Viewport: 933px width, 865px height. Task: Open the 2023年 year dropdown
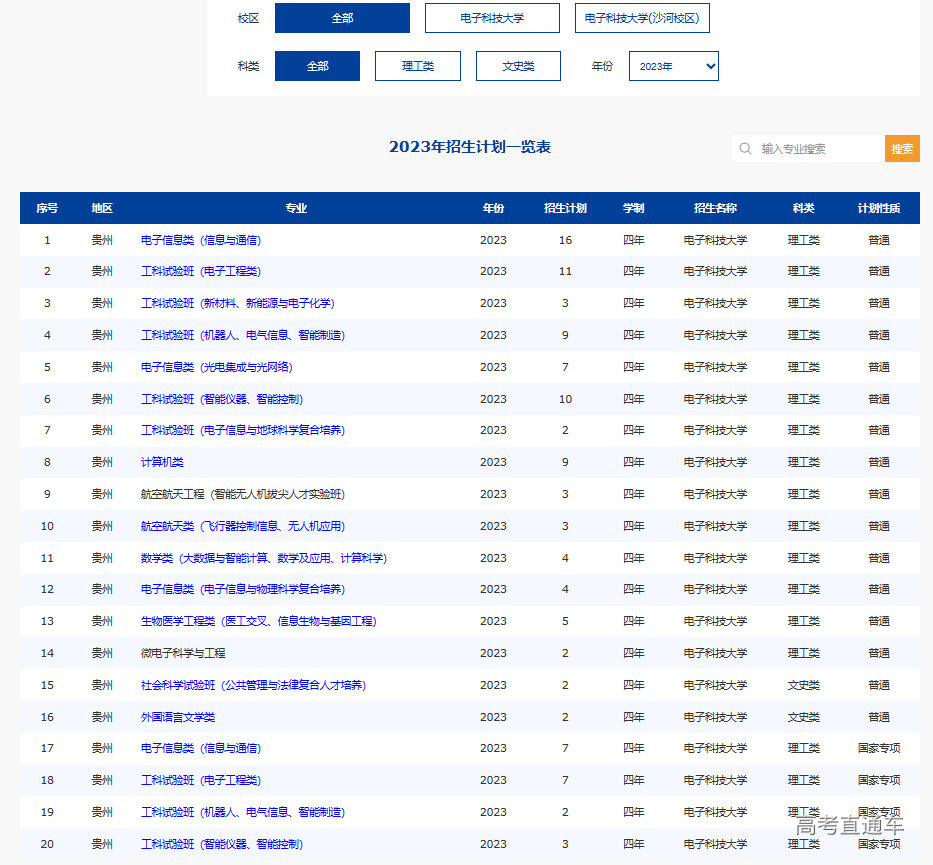[673, 66]
